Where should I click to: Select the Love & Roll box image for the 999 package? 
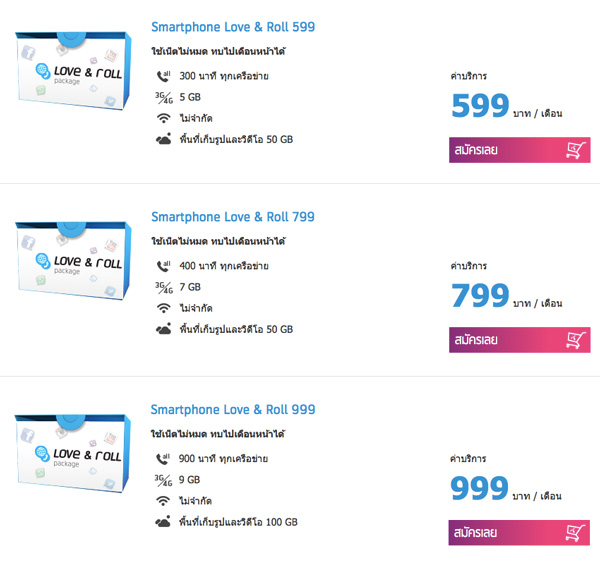(72, 453)
